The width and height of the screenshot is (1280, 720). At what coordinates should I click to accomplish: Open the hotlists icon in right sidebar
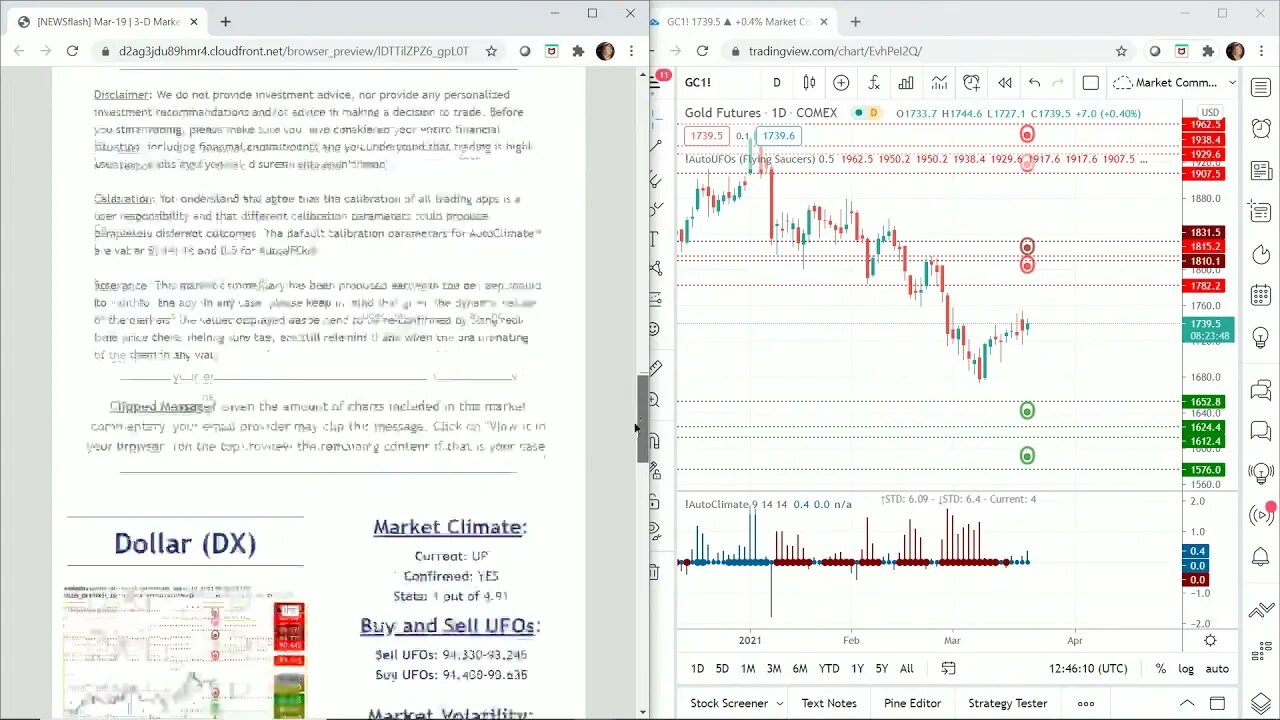[1260, 254]
